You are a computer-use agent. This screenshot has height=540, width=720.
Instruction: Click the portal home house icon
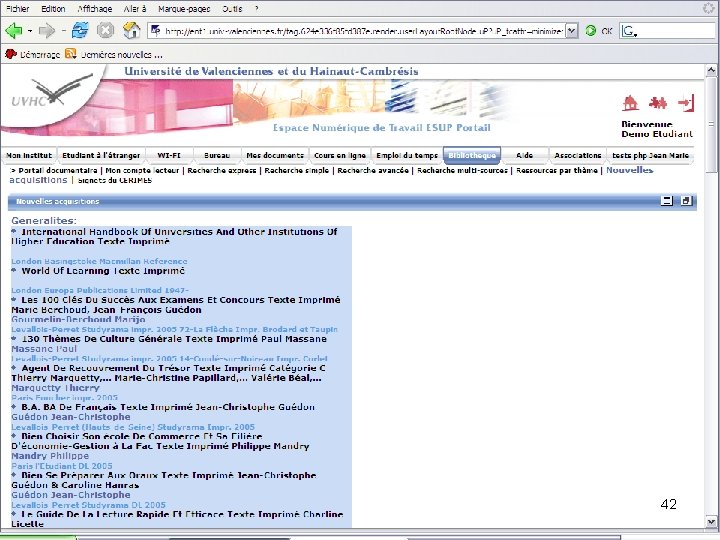(x=630, y=103)
